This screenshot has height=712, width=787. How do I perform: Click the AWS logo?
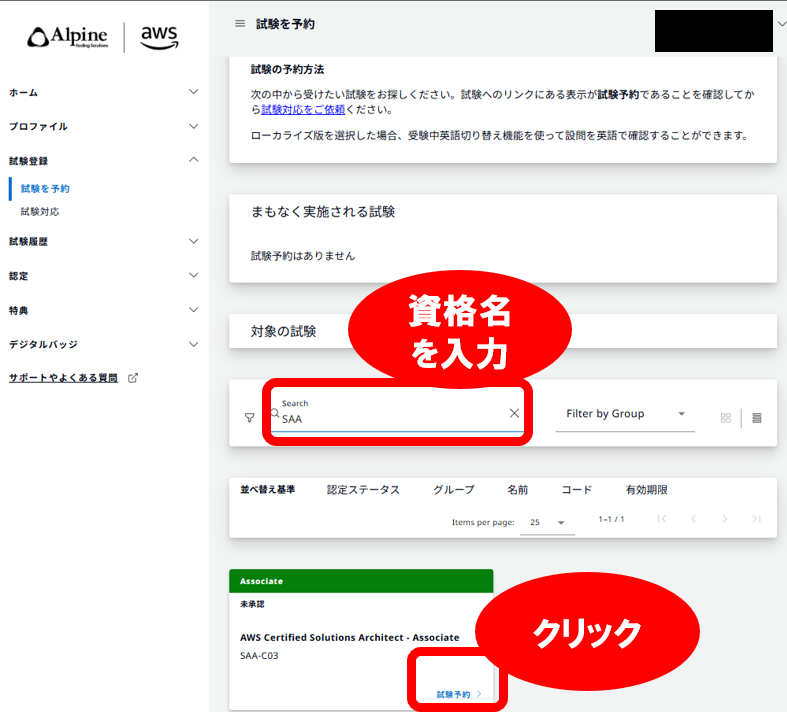click(x=159, y=37)
